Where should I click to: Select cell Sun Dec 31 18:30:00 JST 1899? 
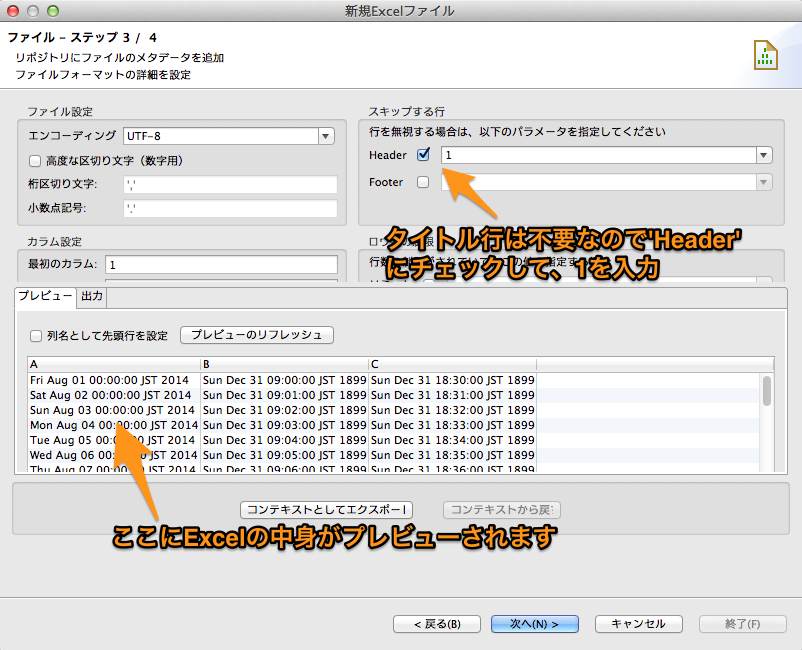453,380
